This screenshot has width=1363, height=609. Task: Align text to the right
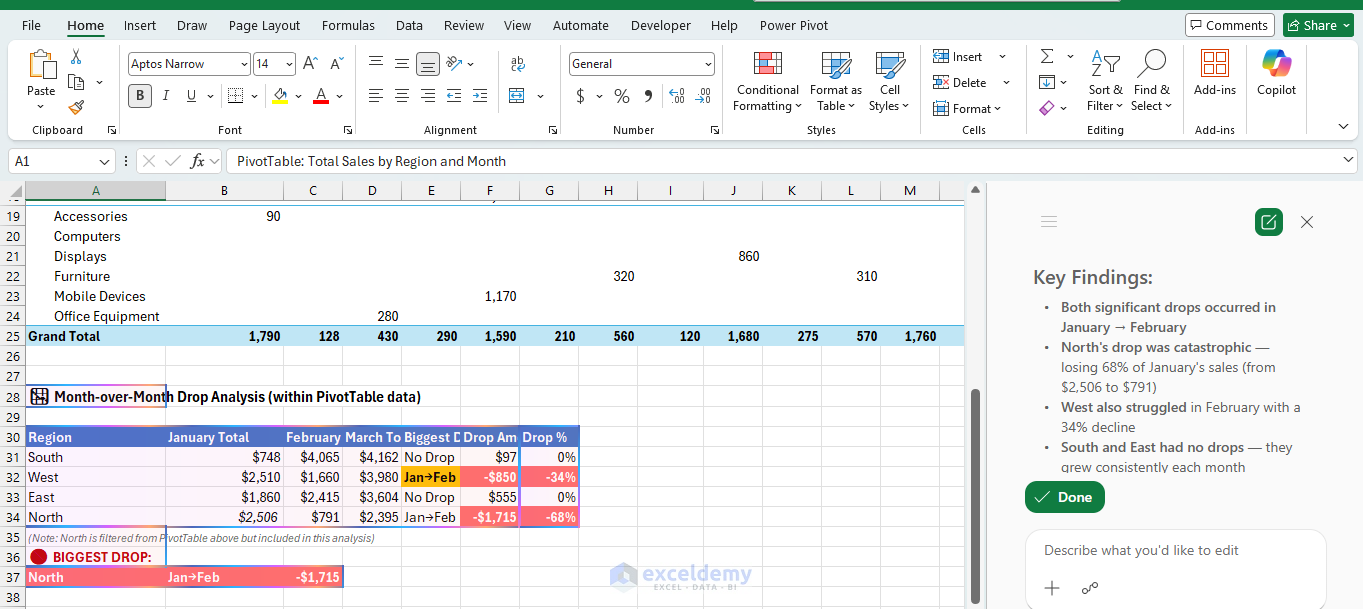click(x=428, y=96)
